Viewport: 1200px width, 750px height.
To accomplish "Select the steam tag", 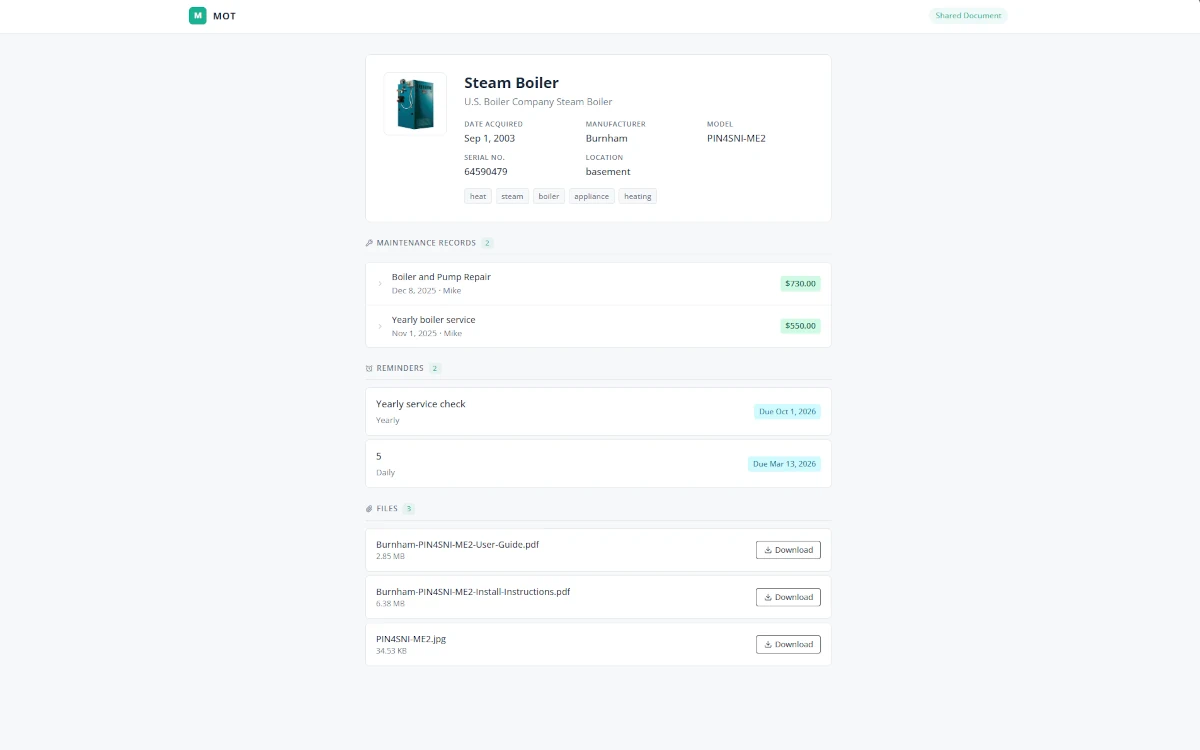I will point(512,196).
